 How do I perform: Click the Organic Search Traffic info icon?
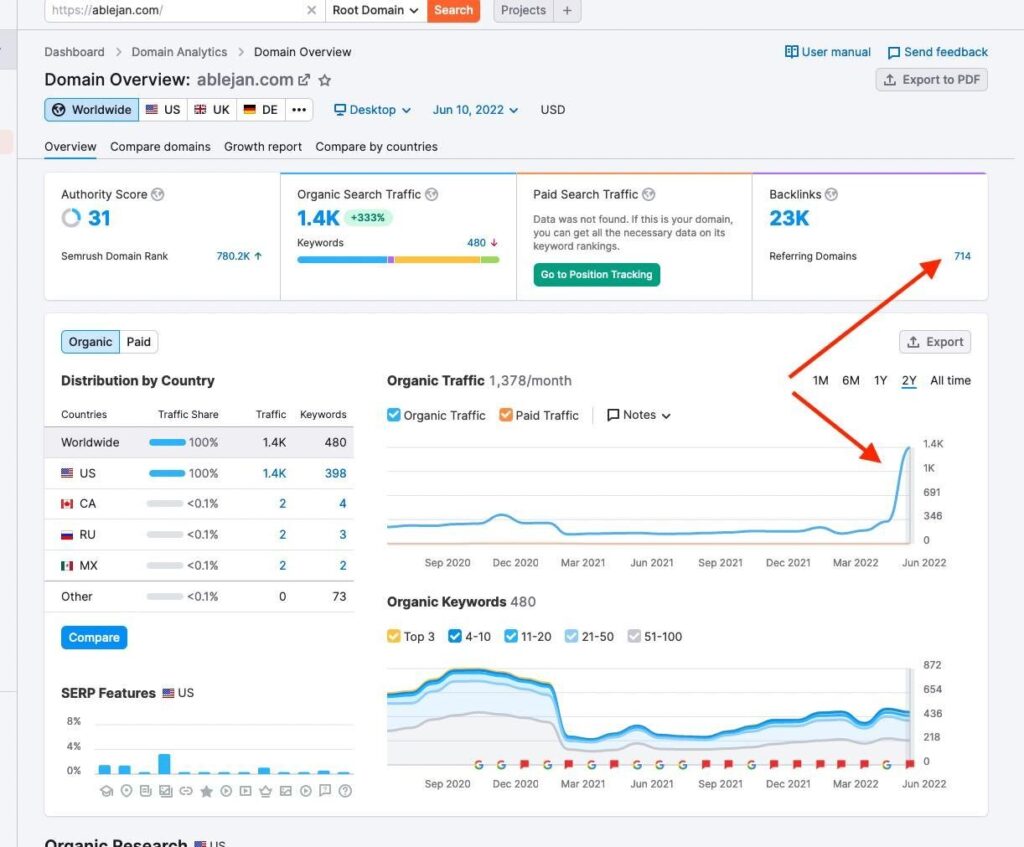[x=432, y=195]
